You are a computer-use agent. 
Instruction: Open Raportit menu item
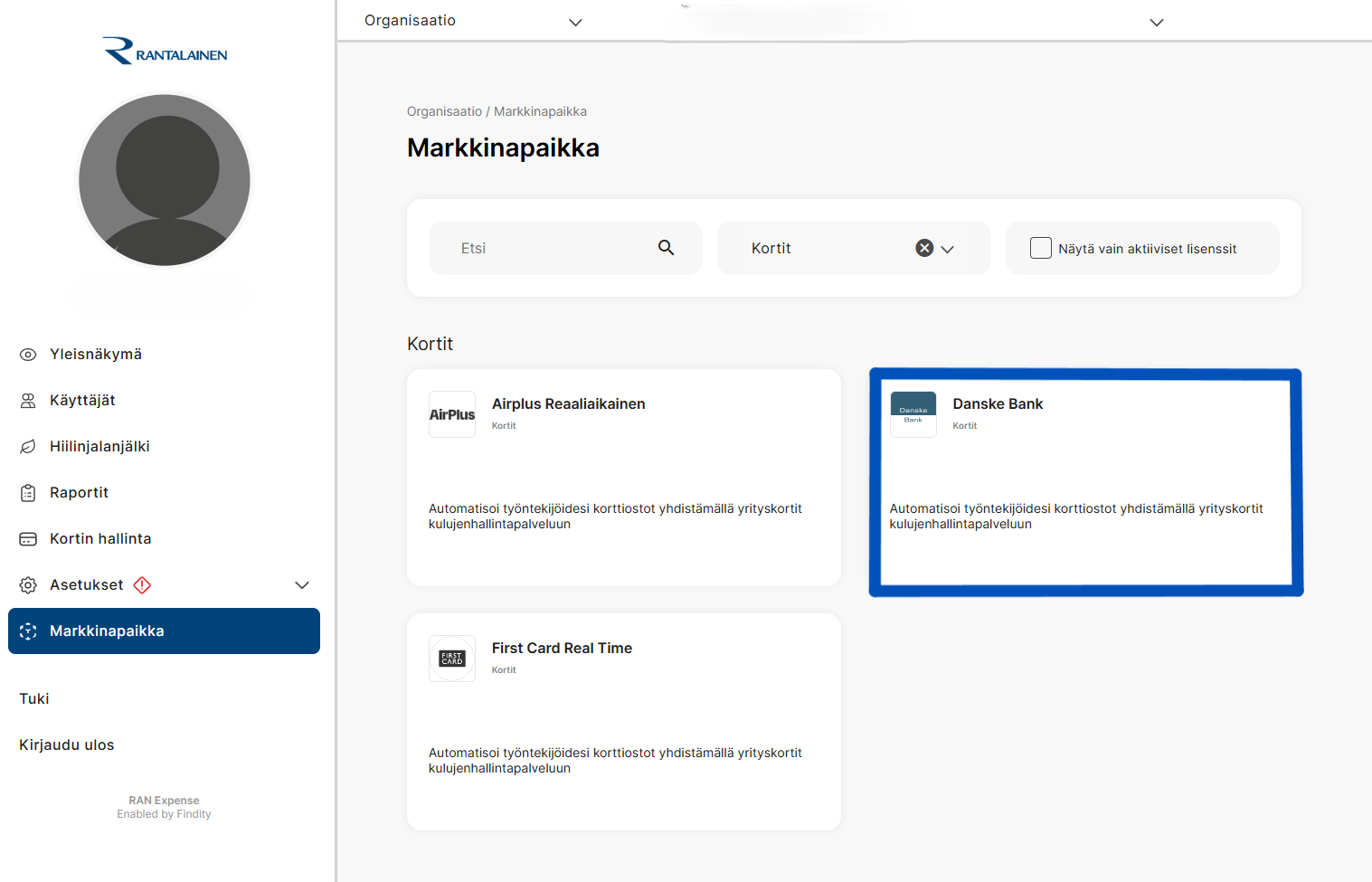(164, 493)
